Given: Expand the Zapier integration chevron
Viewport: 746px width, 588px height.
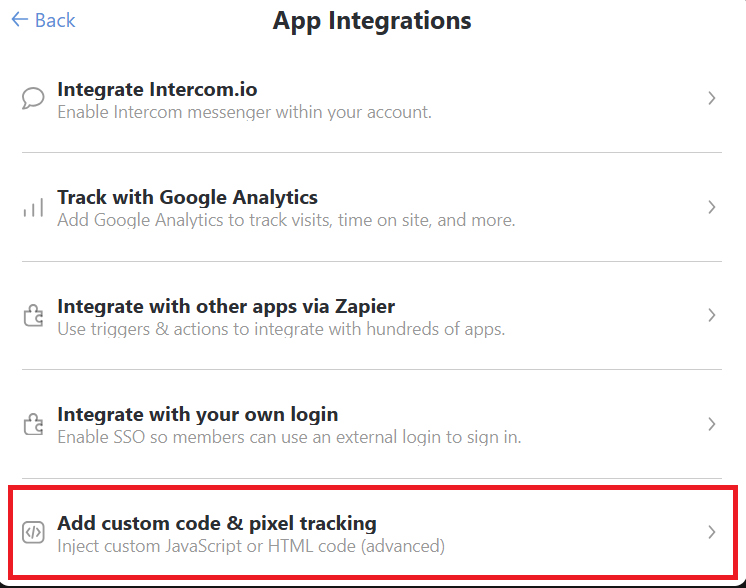Looking at the screenshot, I should point(712,315).
